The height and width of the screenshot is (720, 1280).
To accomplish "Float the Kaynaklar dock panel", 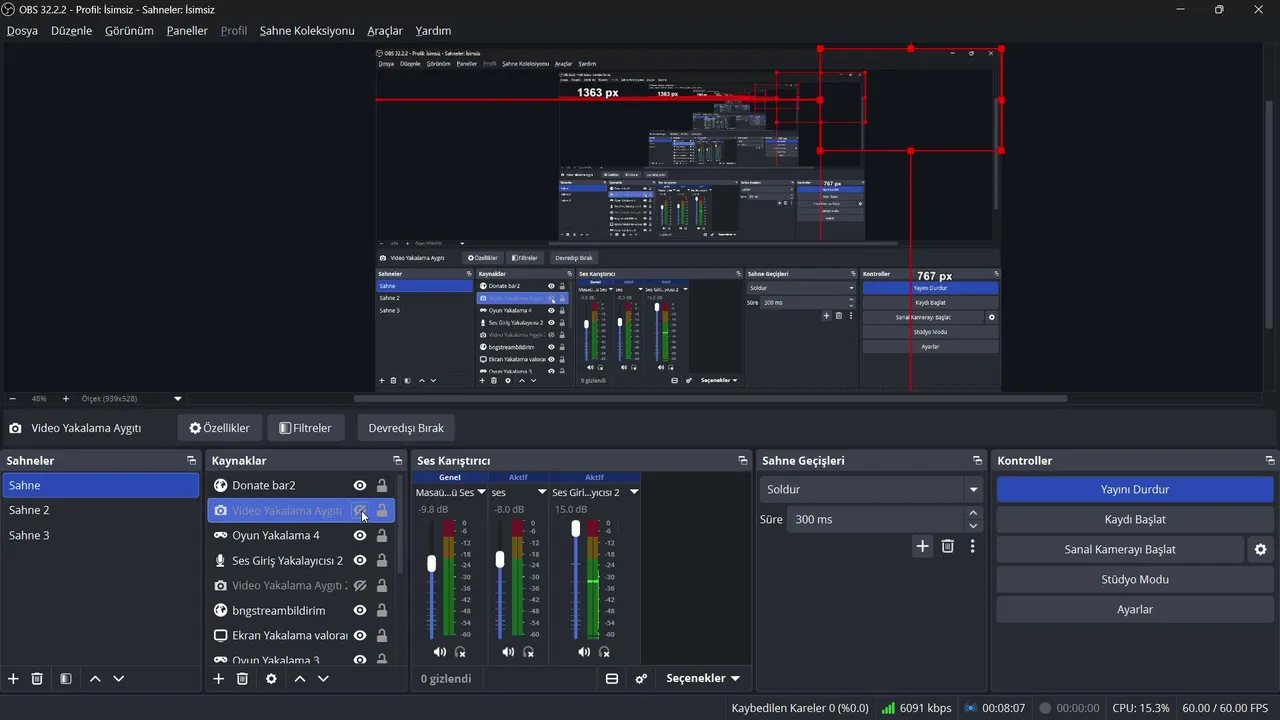I will (x=397, y=461).
